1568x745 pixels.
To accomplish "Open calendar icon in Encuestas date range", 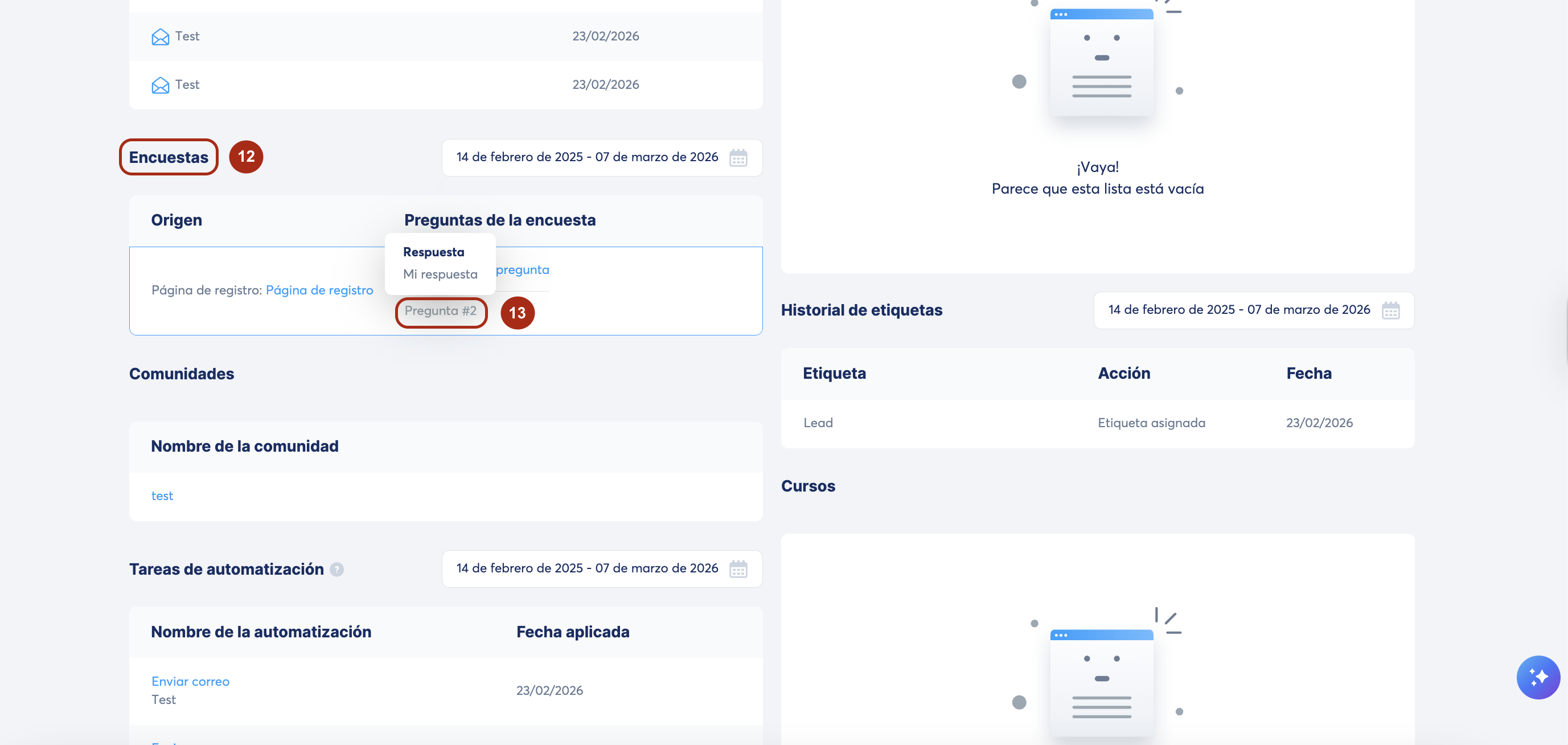I will [x=738, y=158].
